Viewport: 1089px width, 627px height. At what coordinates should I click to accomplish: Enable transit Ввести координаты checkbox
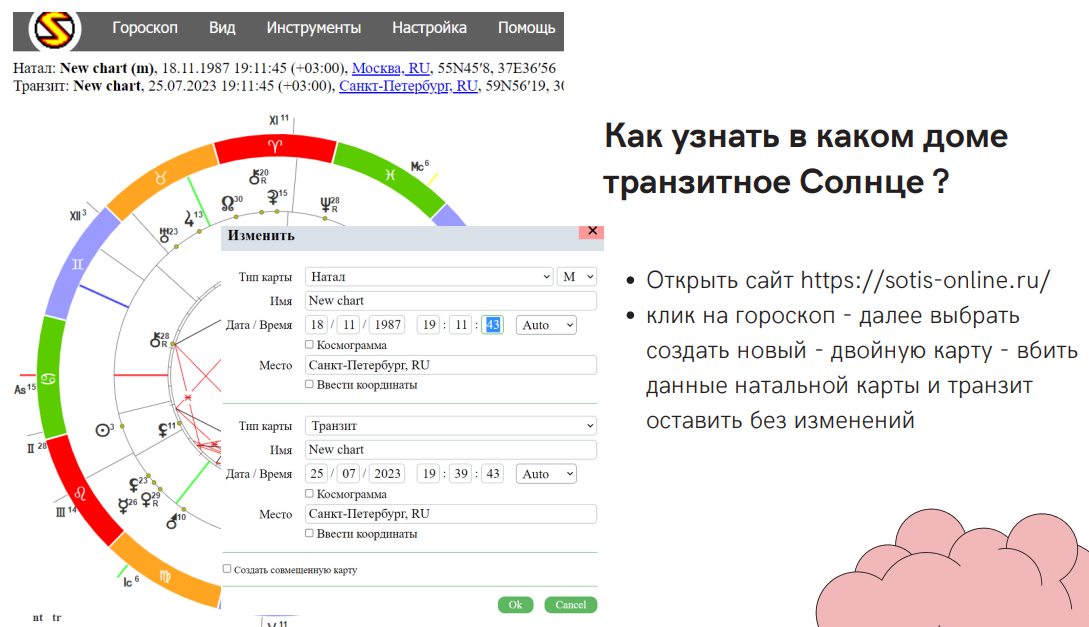click(x=309, y=533)
